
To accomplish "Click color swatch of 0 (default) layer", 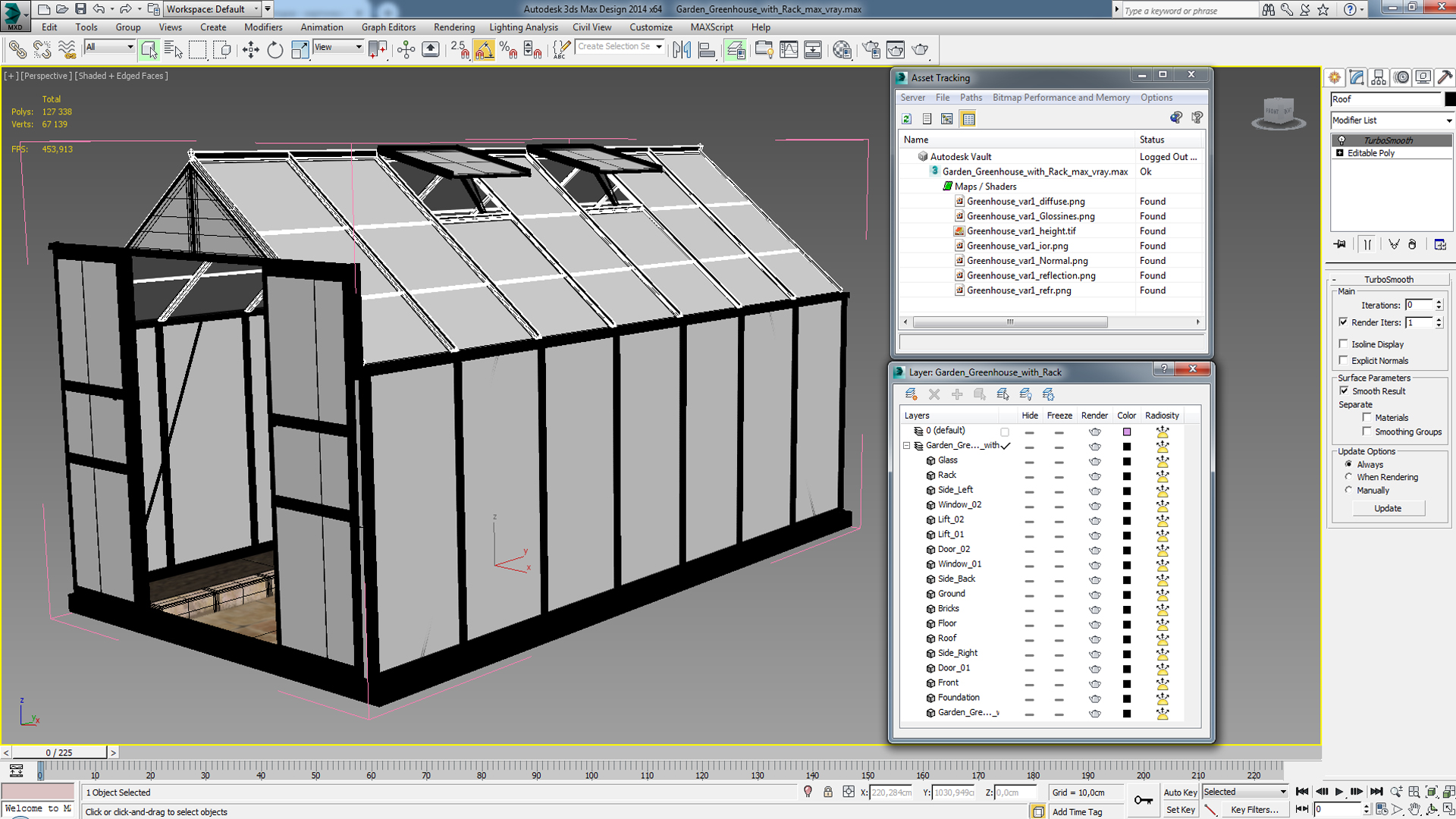I will pos(1127,431).
